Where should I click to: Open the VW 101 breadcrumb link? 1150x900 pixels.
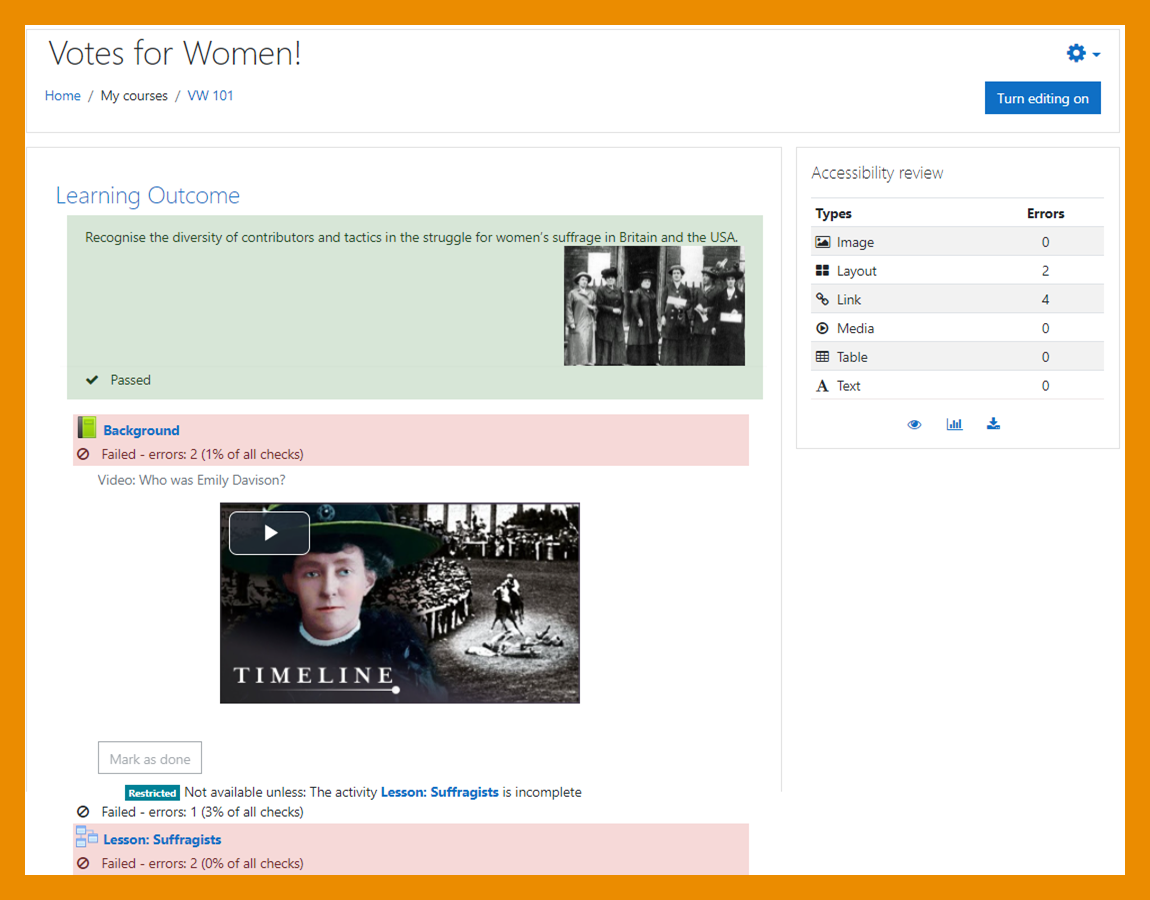[210, 96]
